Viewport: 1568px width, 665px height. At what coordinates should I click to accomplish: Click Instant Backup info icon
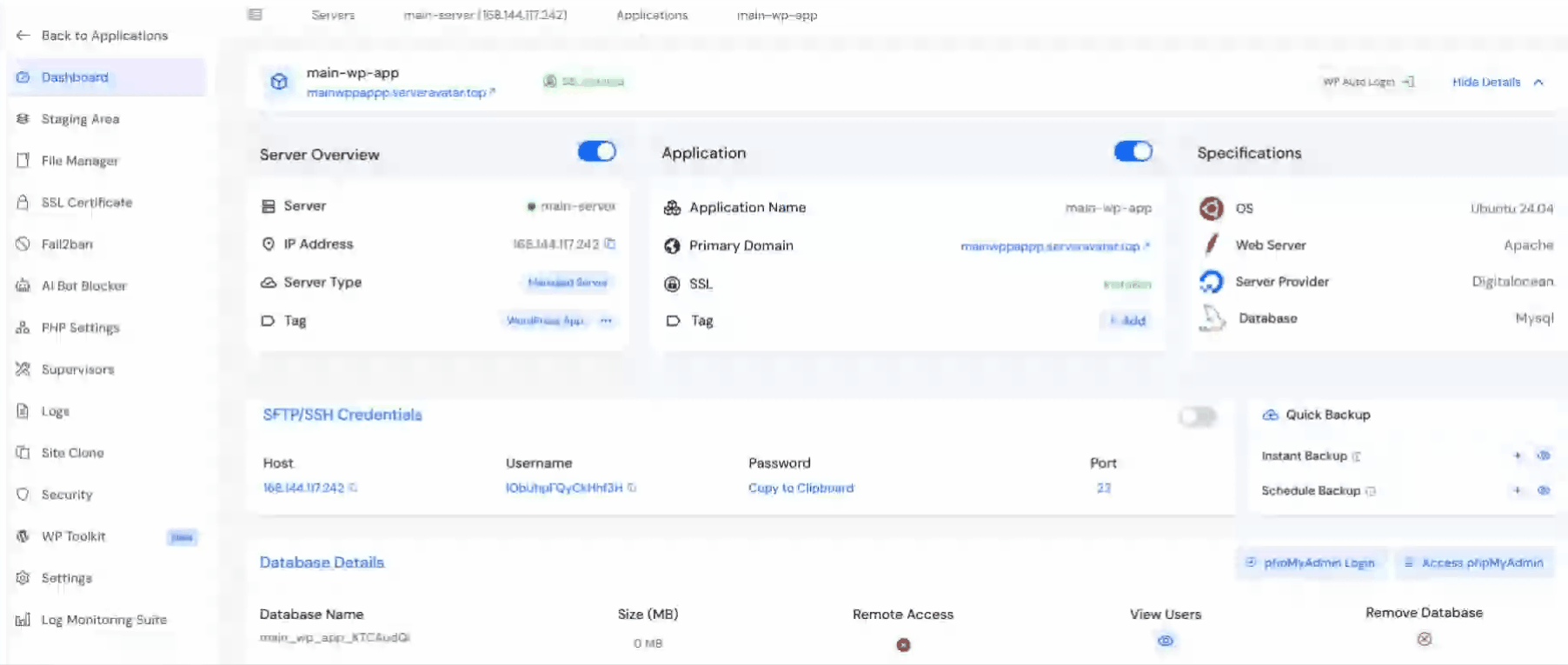point(1356,456)
